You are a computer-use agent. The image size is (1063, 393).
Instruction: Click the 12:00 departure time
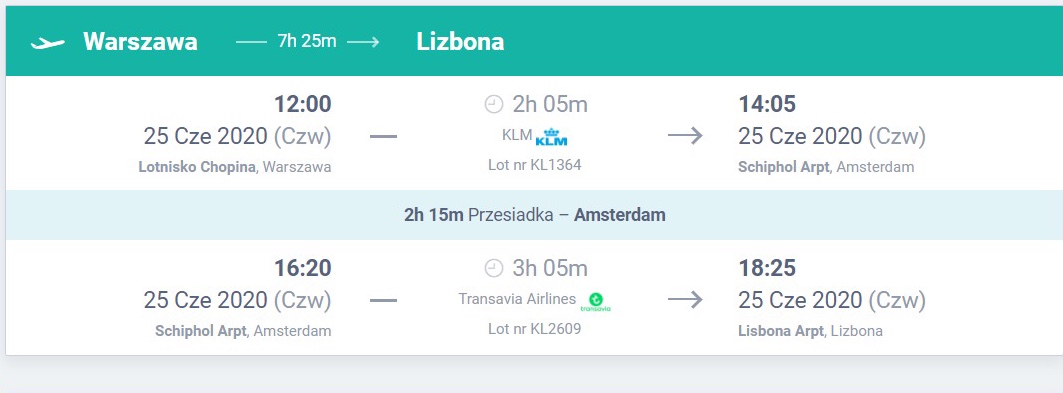pos(302,104)
